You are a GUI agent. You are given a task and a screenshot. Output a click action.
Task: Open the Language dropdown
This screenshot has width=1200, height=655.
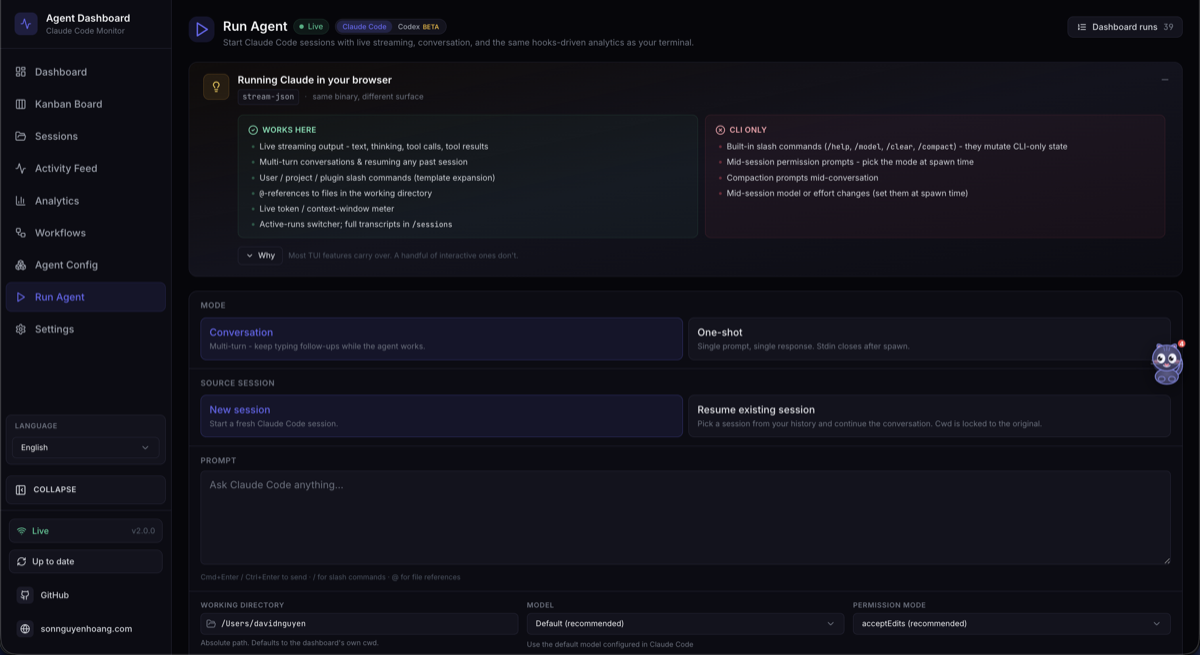[85, 447]
